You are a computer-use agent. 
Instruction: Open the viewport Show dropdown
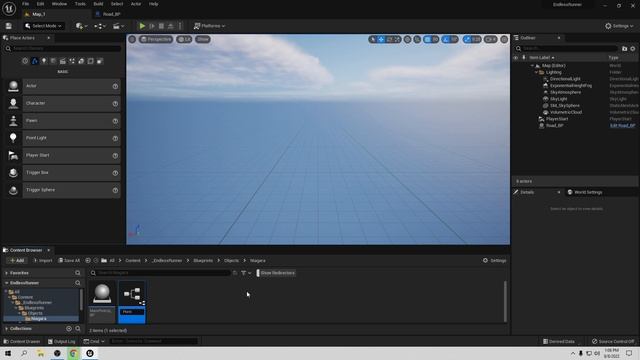pos(203,39)
